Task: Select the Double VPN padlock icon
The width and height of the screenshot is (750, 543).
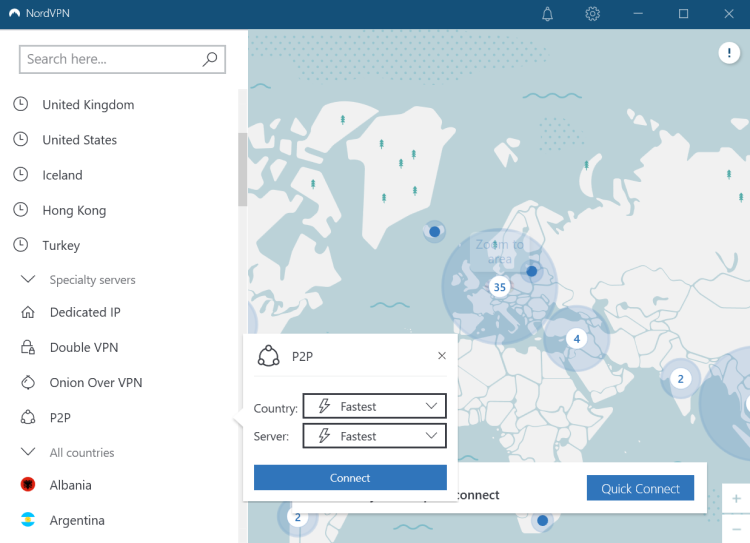Action: pyautogui.click(x=28, y=347)
